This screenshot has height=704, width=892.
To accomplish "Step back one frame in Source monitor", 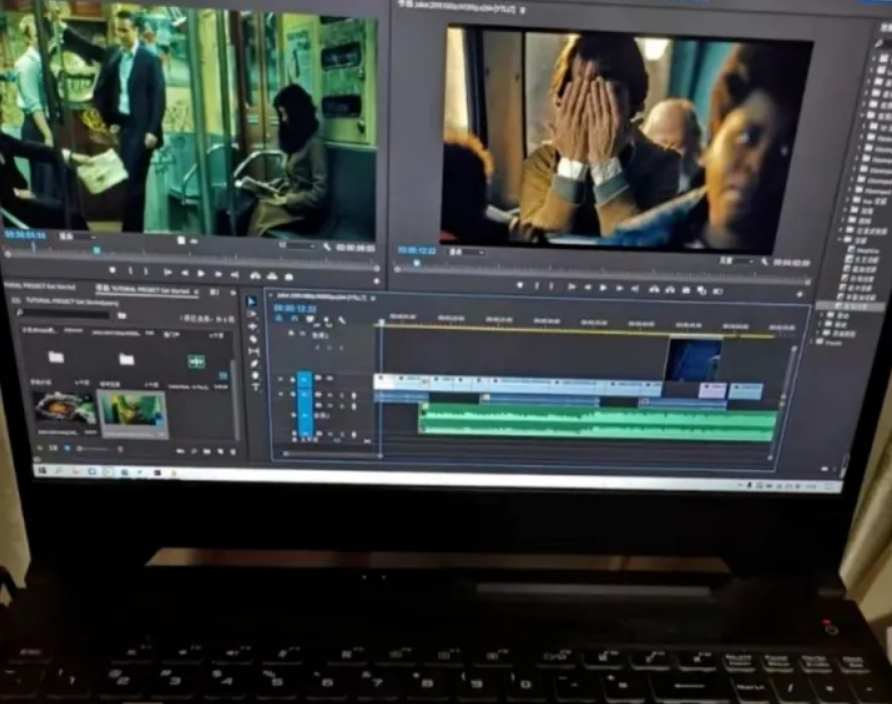I will point(185,273).
